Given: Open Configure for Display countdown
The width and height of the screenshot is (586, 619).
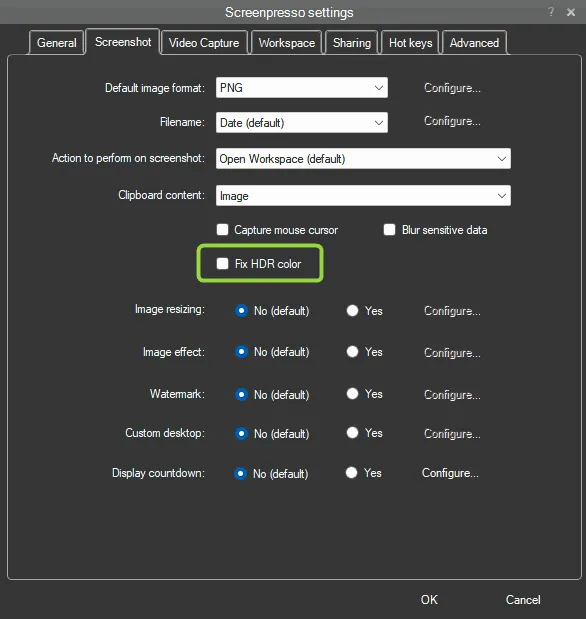Looking at the screenshot, I should click(450, 473).
